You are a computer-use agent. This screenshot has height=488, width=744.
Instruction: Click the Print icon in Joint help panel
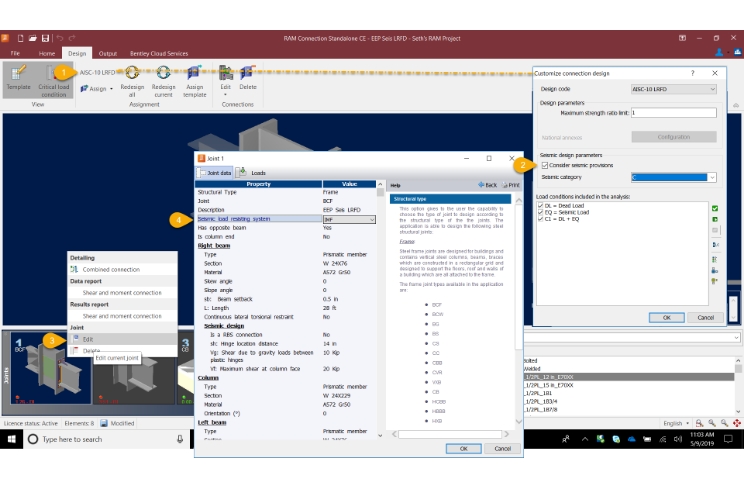click(511, 185)
